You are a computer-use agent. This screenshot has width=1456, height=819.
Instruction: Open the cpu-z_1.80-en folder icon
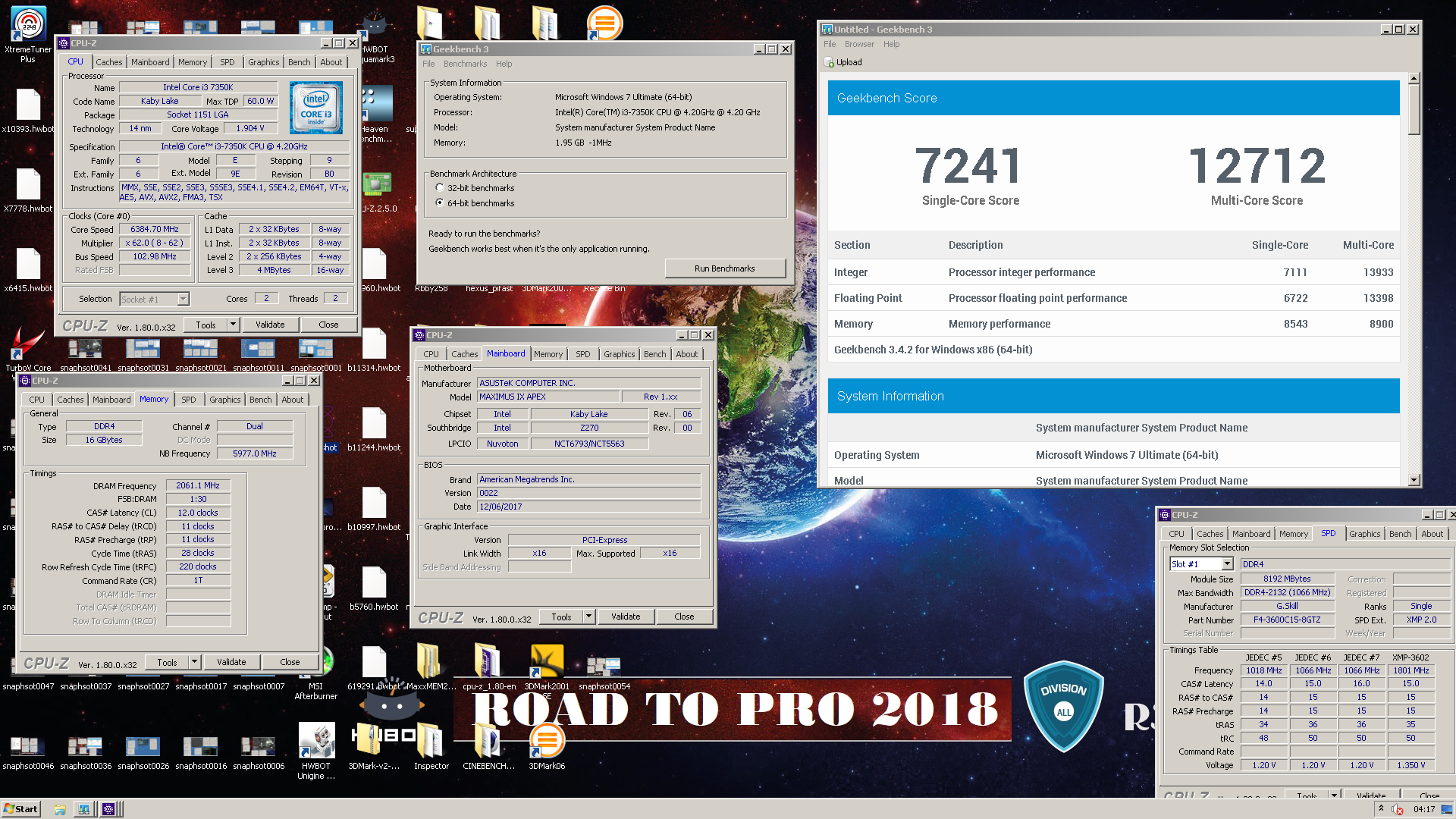(488, 667)
